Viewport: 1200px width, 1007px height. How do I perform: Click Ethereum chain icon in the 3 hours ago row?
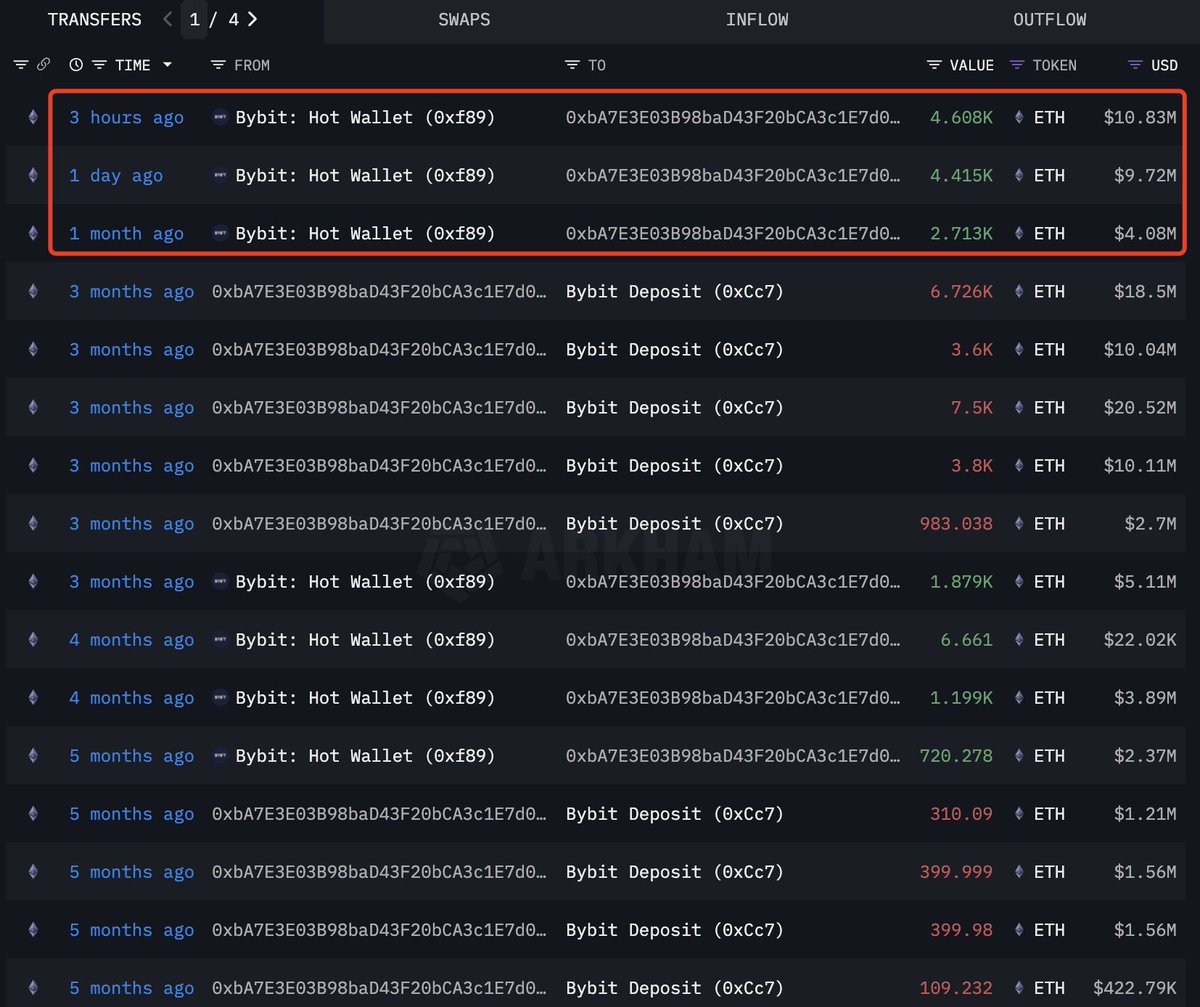pos(33,117)
